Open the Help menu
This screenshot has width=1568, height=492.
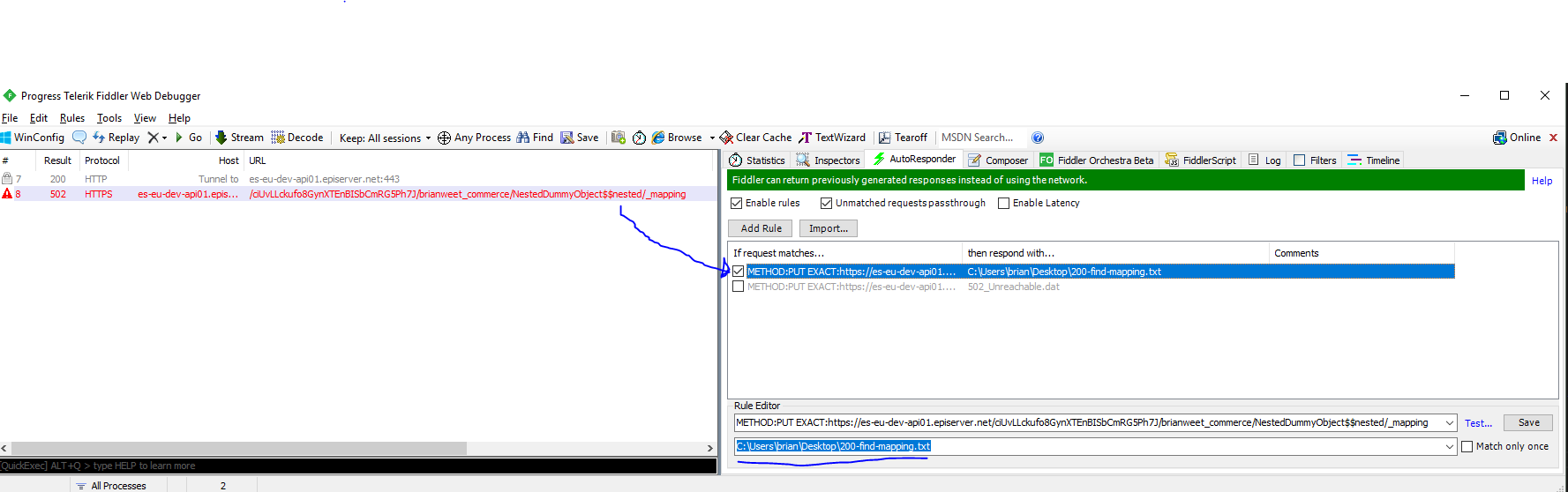pos(179,118)
